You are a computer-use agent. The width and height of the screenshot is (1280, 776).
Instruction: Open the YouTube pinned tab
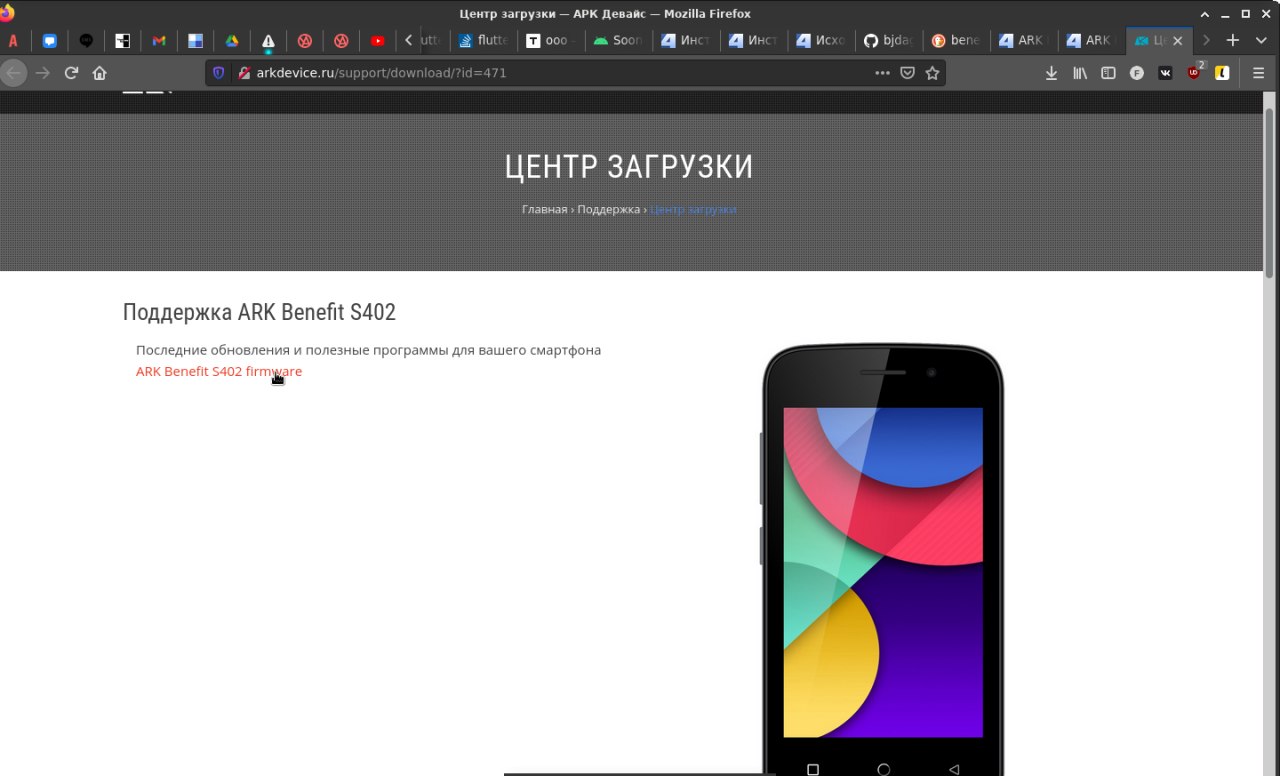pos(377,41)
